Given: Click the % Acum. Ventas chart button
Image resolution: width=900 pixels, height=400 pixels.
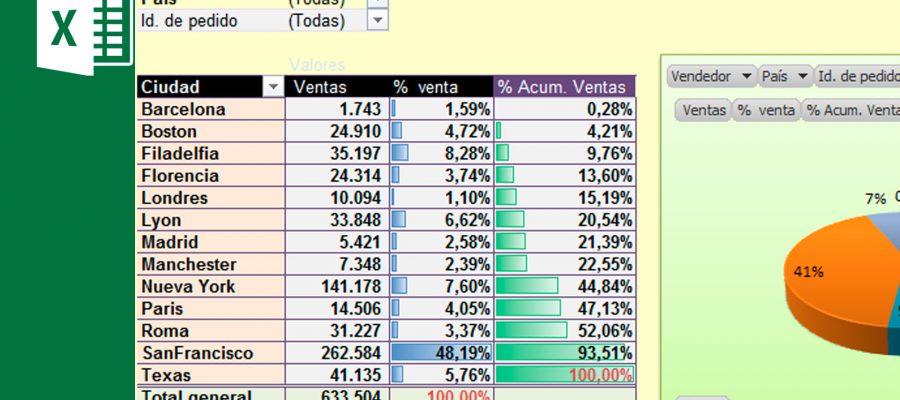Looking at the screenshot, I should pyautogui.click(x=851, y=110).
